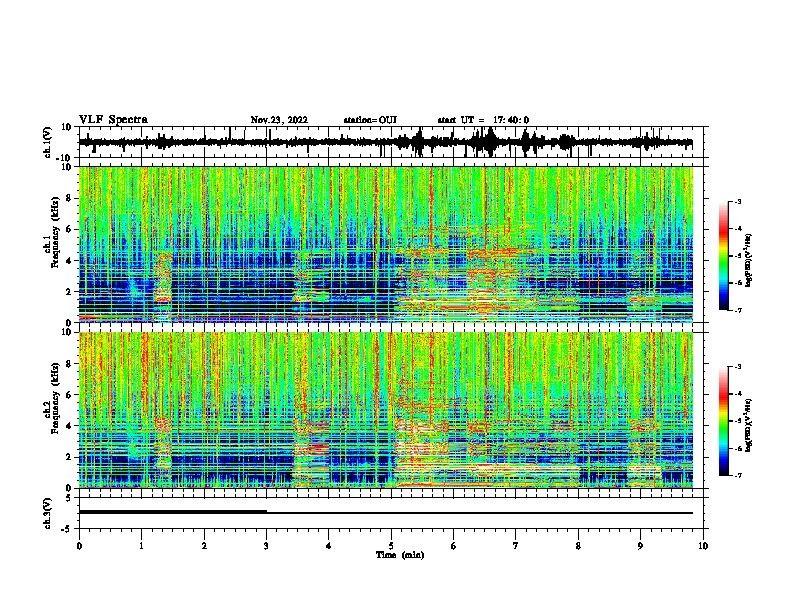The image size is (792, 612).
Task: Click the '8' kHz tick on ch.2 frequency axis
Action: (69, 364)
